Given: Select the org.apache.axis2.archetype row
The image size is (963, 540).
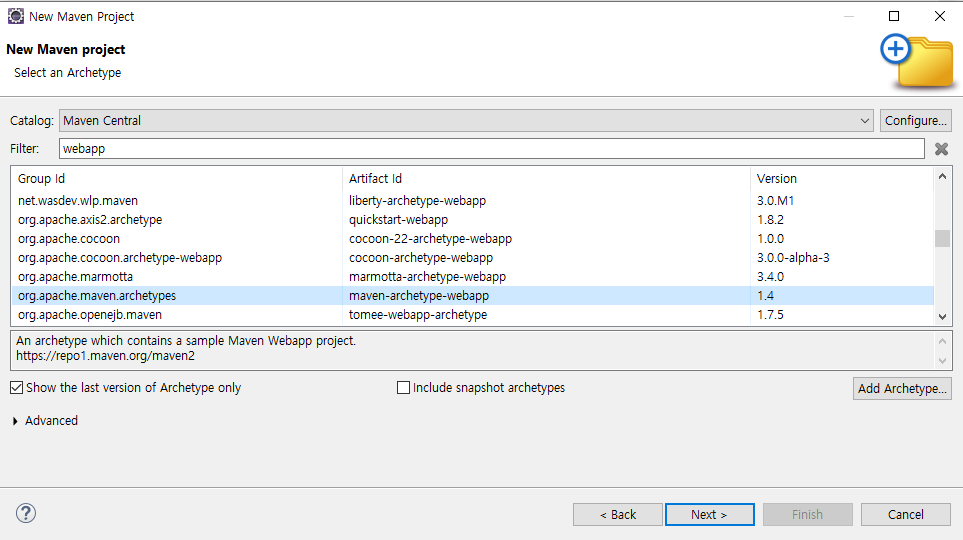Looking at the screenshot, I should (473, 220).
